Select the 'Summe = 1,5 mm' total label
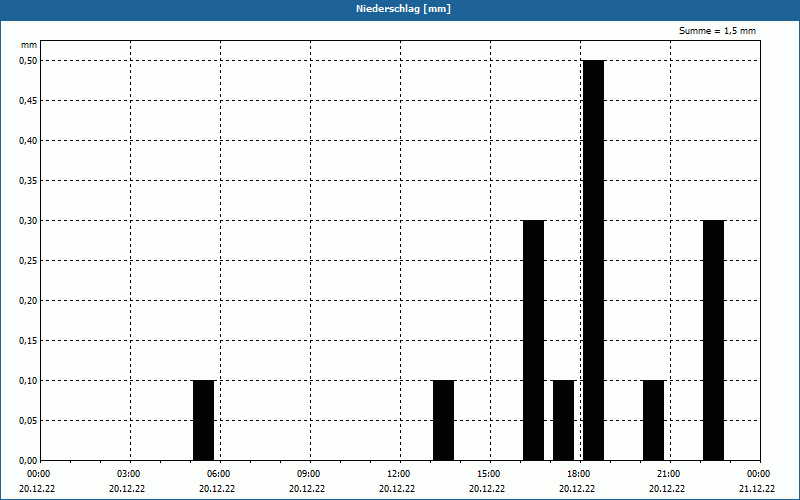 pyautogui.click(x=717, y=31)
